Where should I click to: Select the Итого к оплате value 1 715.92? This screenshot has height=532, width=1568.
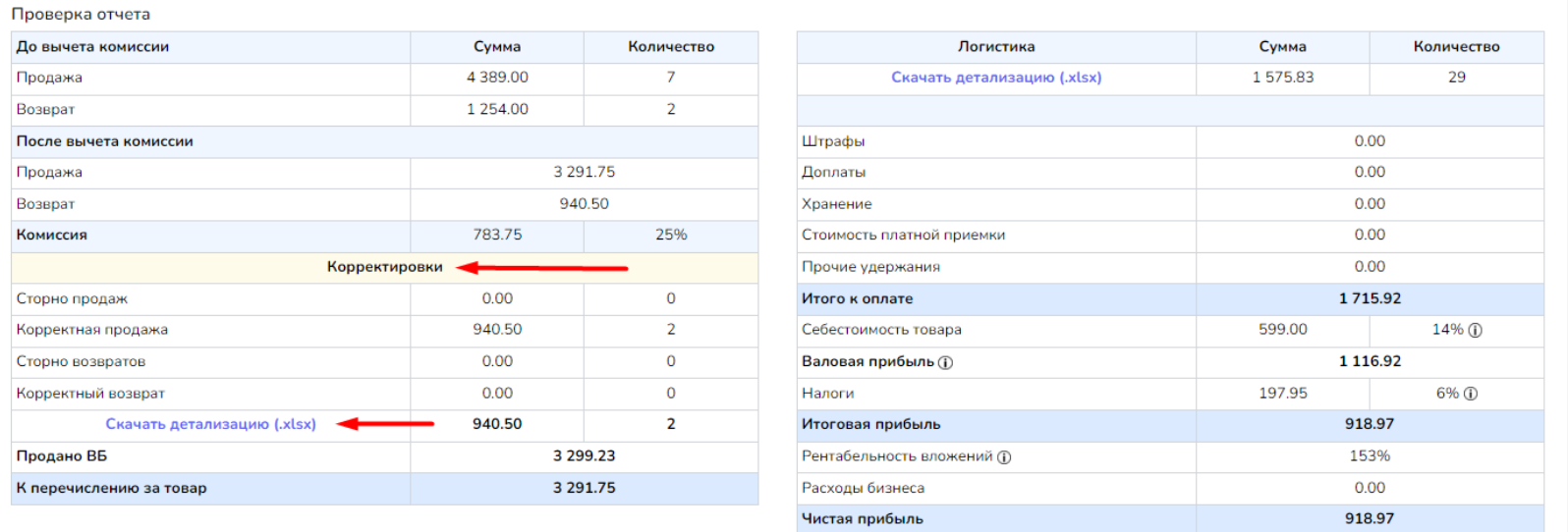[x=1370, y=298]
